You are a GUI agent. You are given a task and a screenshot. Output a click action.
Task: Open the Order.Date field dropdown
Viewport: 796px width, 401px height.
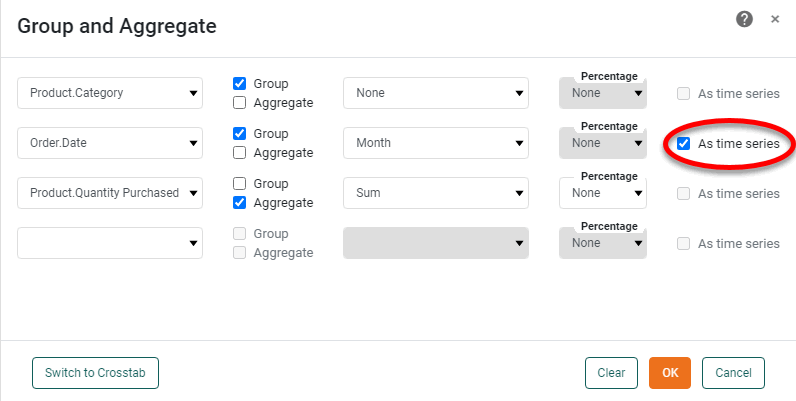110,143
